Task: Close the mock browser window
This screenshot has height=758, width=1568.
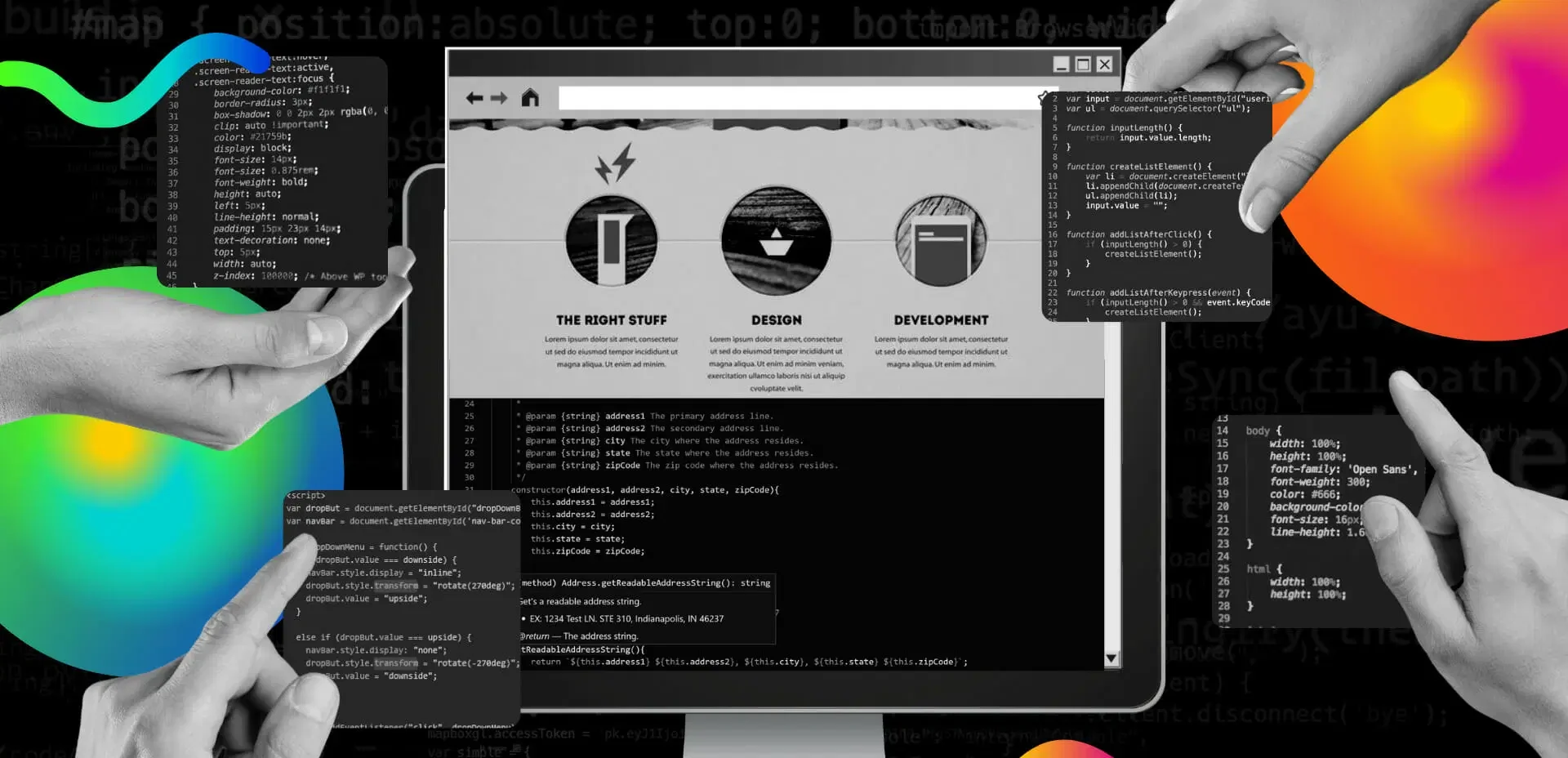Action: [1105, 65]
